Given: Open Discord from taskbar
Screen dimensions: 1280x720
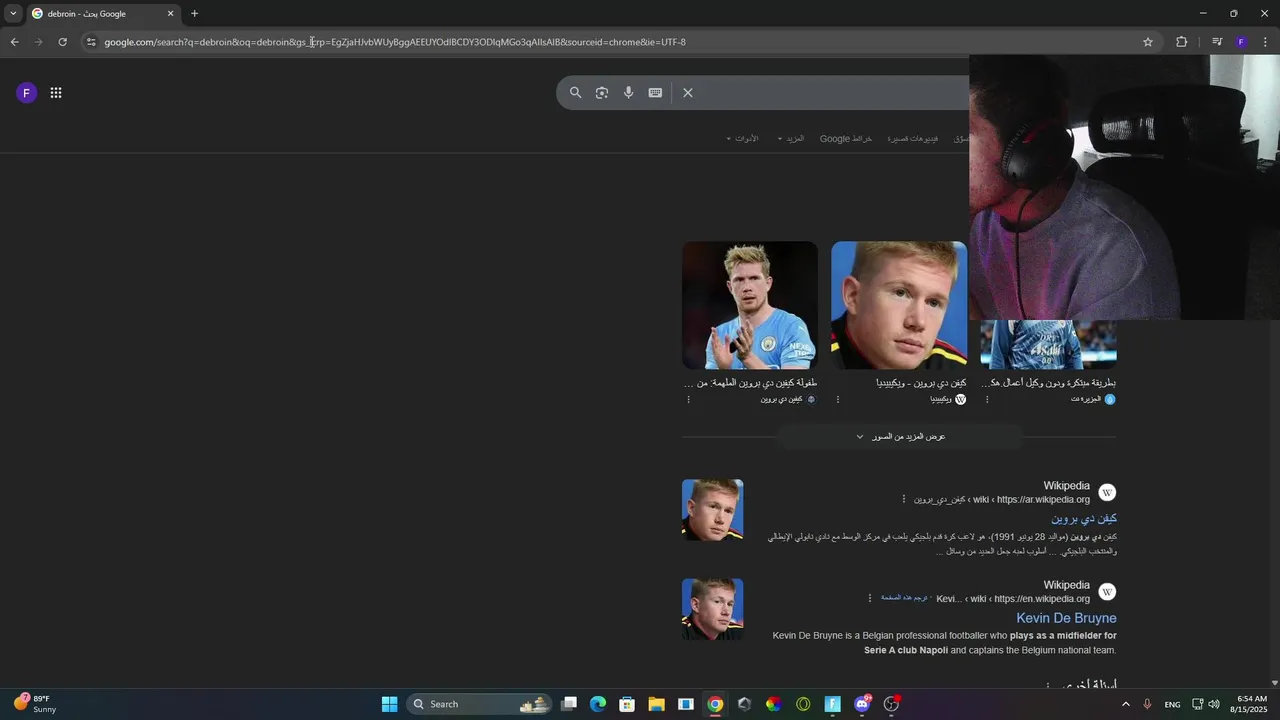Looking at the screenshot, I should (862, 704).
